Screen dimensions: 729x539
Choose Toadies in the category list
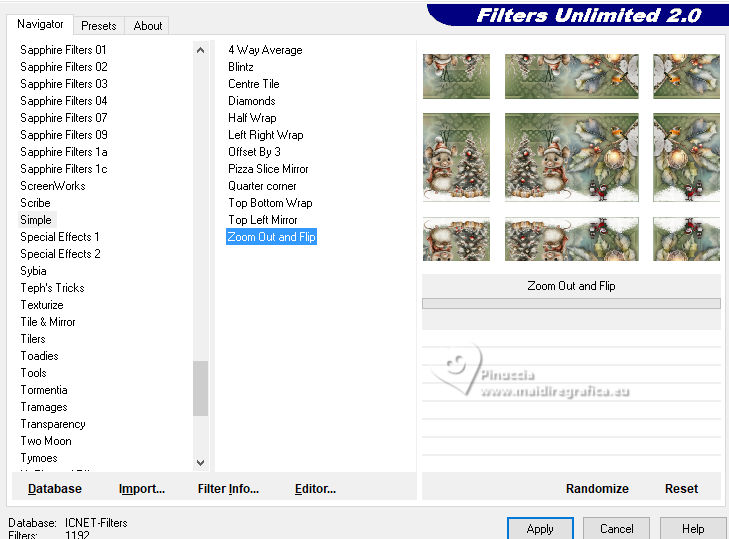point(39,356)
